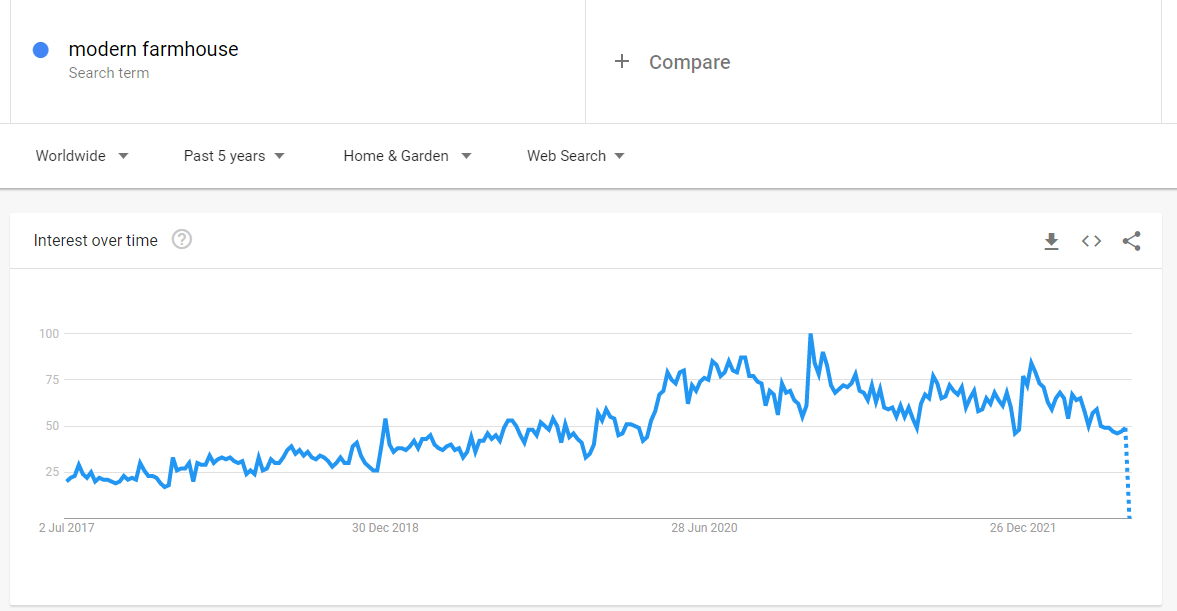The width and height of the screenshot is (1177, 611).
Task: Click the Interest over time heading
Action: [x=95, y=240]
